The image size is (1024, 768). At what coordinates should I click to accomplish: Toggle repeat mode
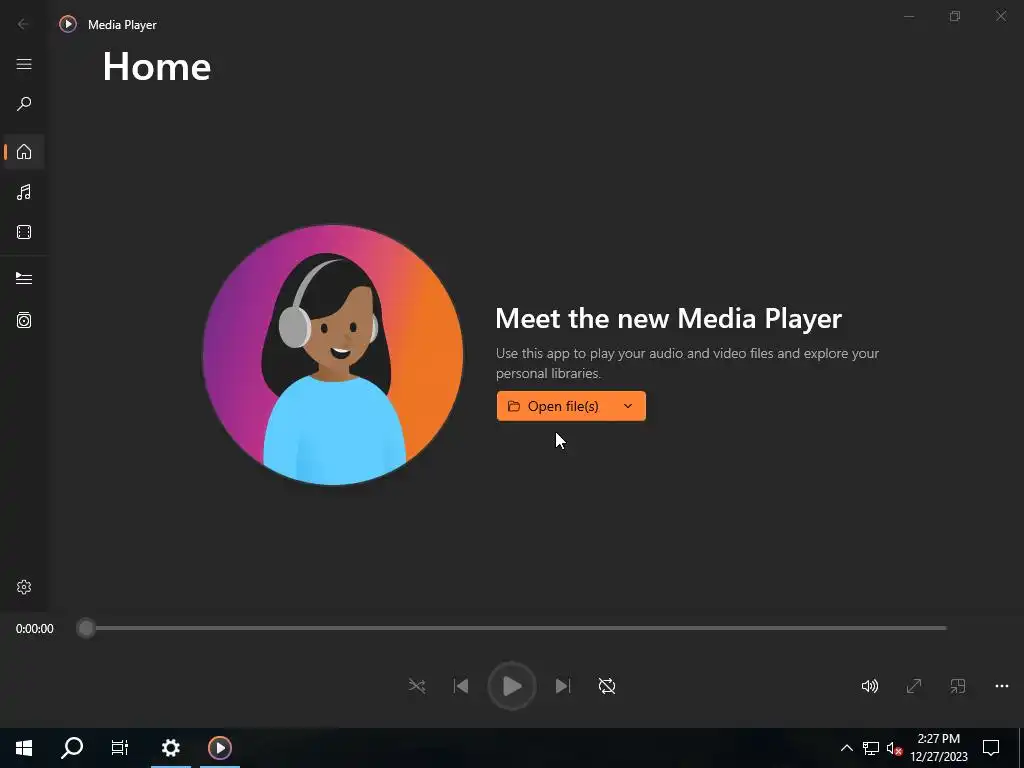607,686
